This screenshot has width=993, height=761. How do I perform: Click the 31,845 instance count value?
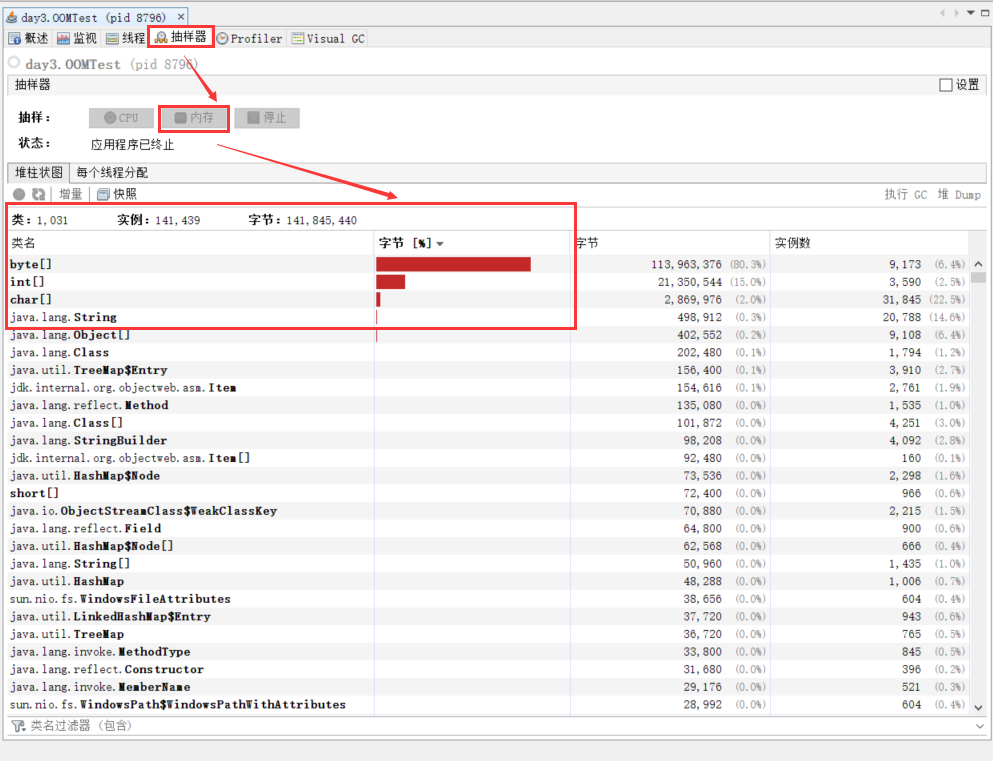(903, 299)
